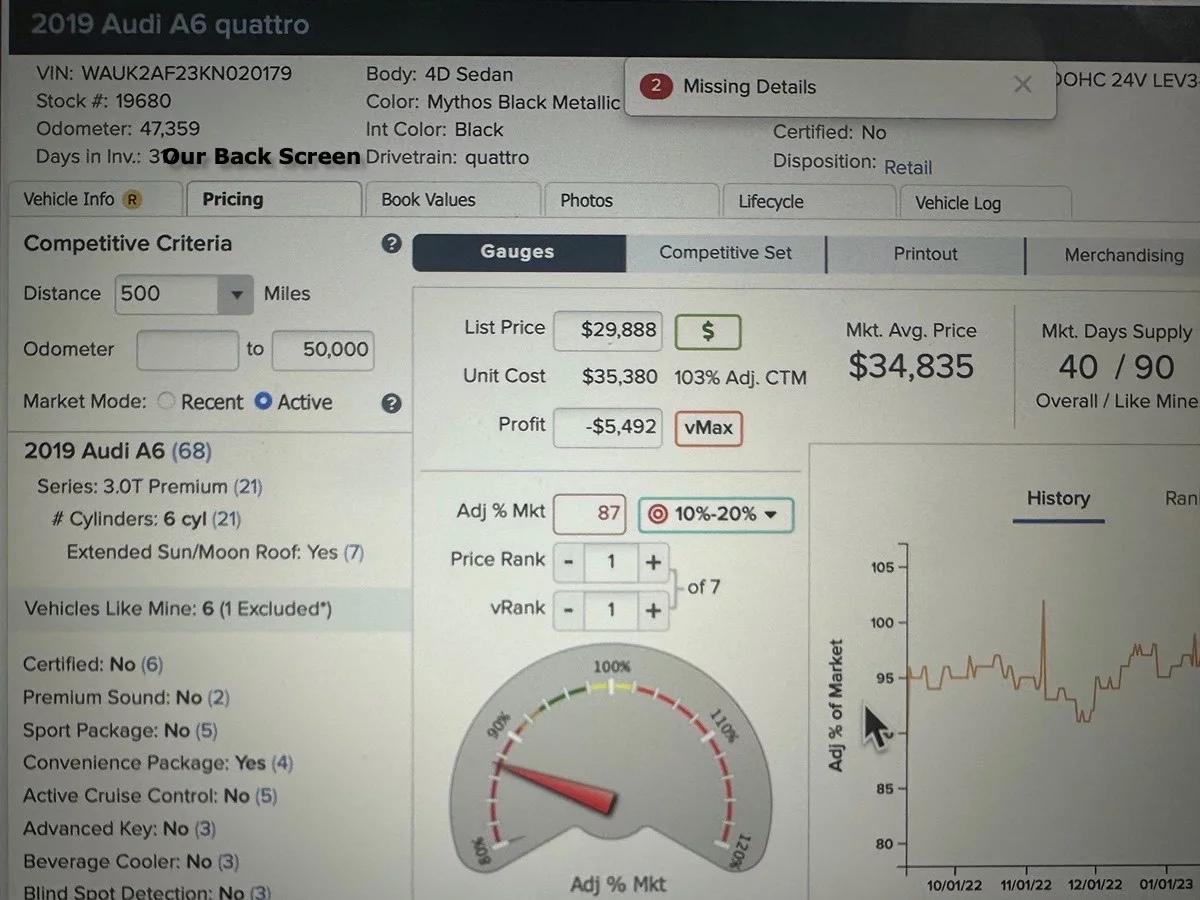Select the Recent market mode radio button

[166, 402]
